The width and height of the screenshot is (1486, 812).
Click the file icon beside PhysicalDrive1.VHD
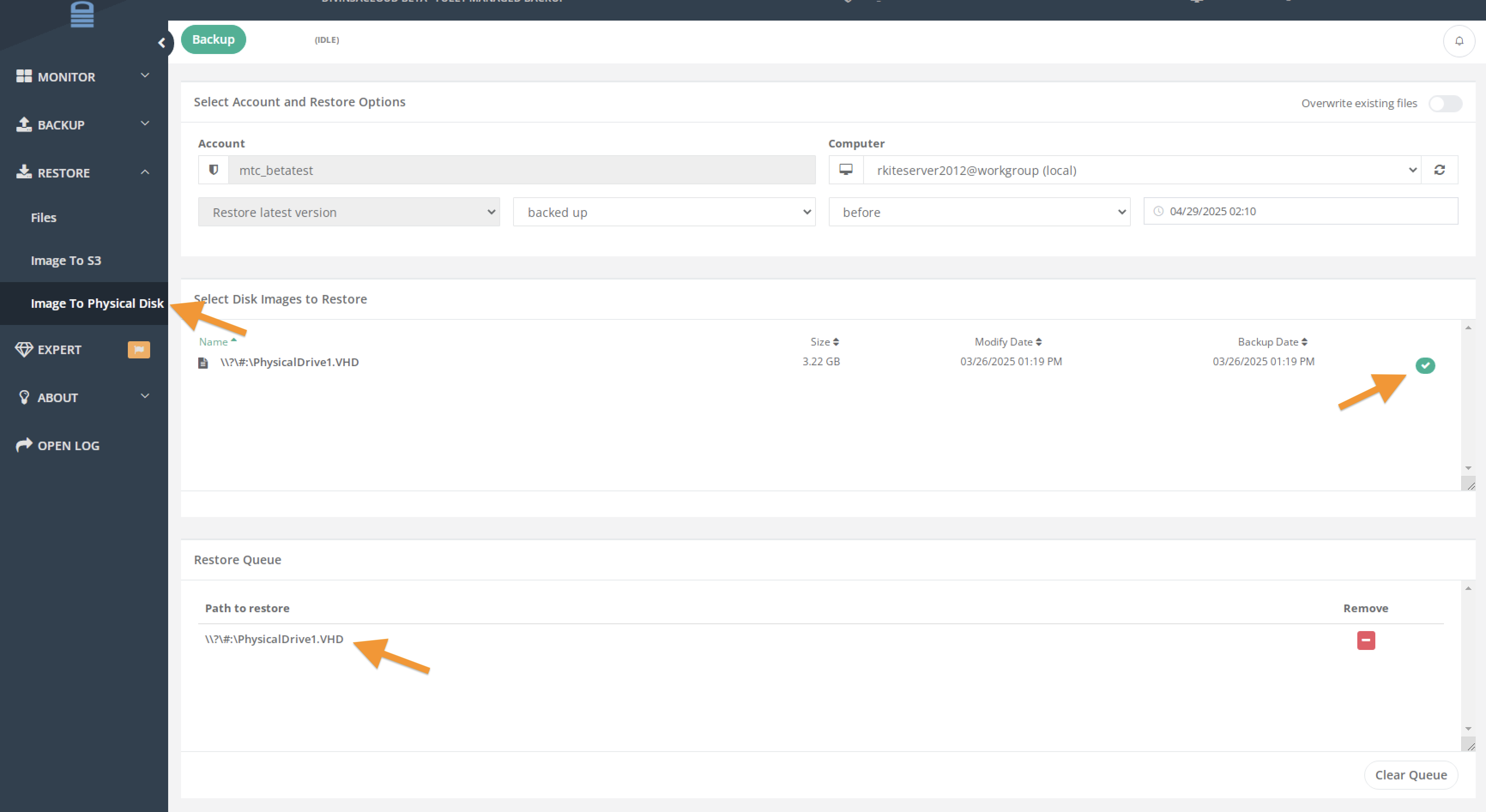click(x=203, y=363)
